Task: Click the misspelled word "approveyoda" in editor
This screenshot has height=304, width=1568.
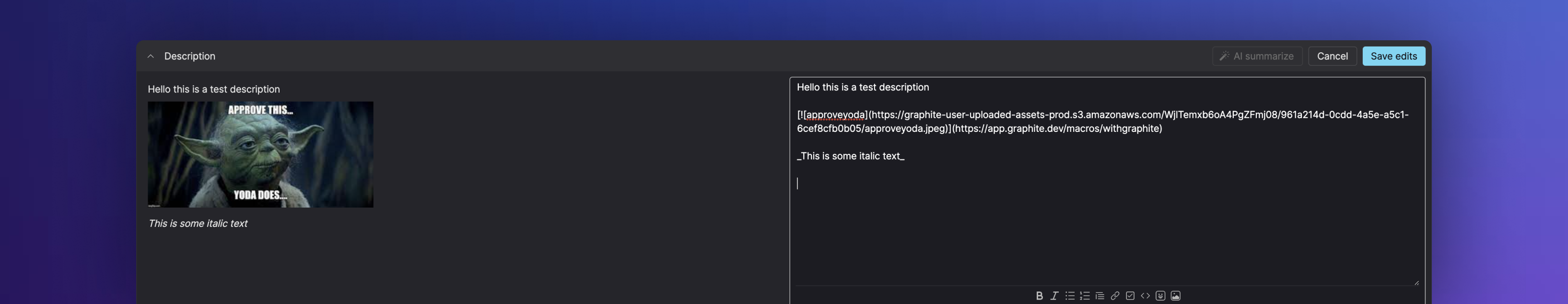Action: [835, 115]
